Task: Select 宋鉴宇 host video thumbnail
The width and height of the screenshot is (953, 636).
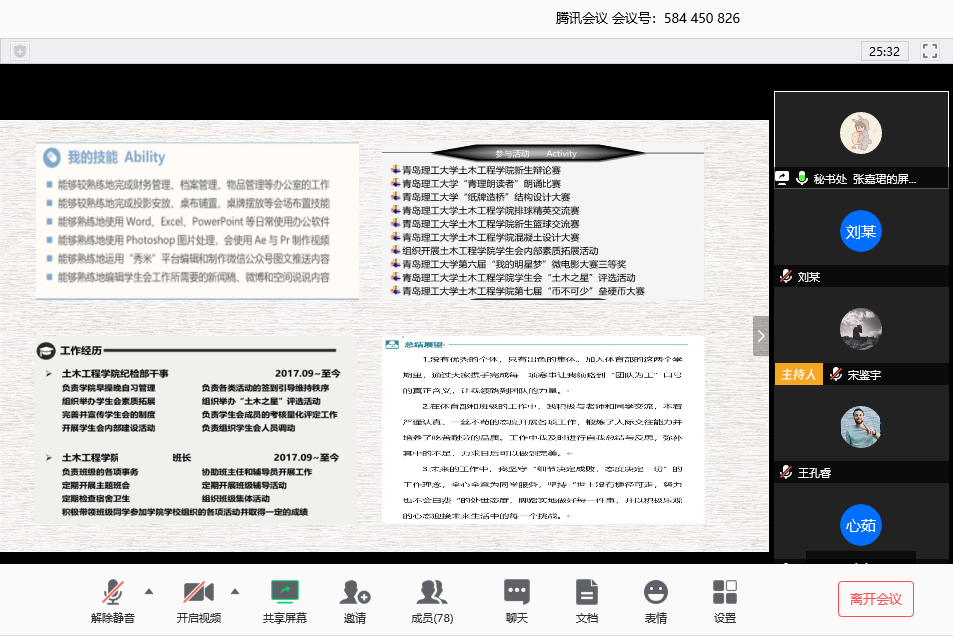Action: tap(860, 329)
